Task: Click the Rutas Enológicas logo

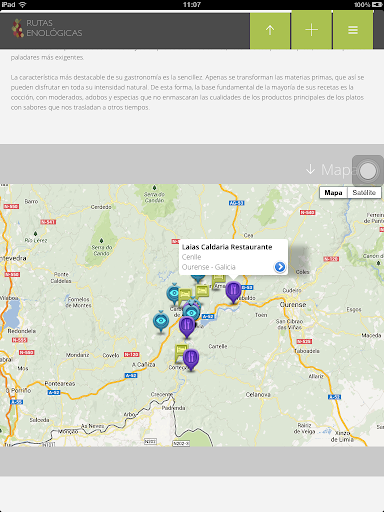Action: tap(47, 28)
